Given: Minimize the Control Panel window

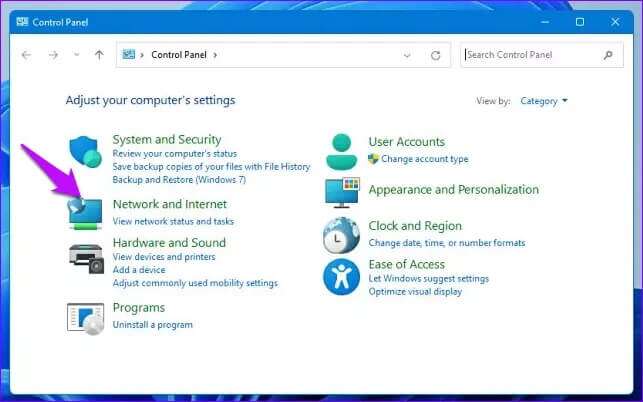Looking at the screenshot, I should point(545,22).
